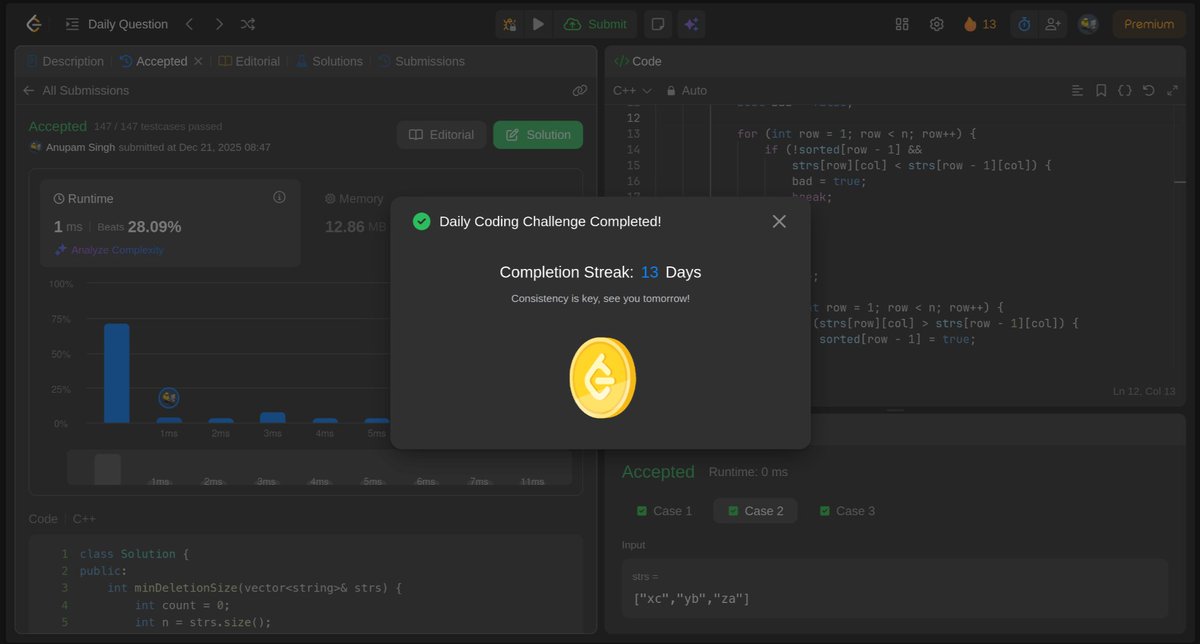Click the format code lines icon
1200x644 pixels.
click(x=1077, y=90)
